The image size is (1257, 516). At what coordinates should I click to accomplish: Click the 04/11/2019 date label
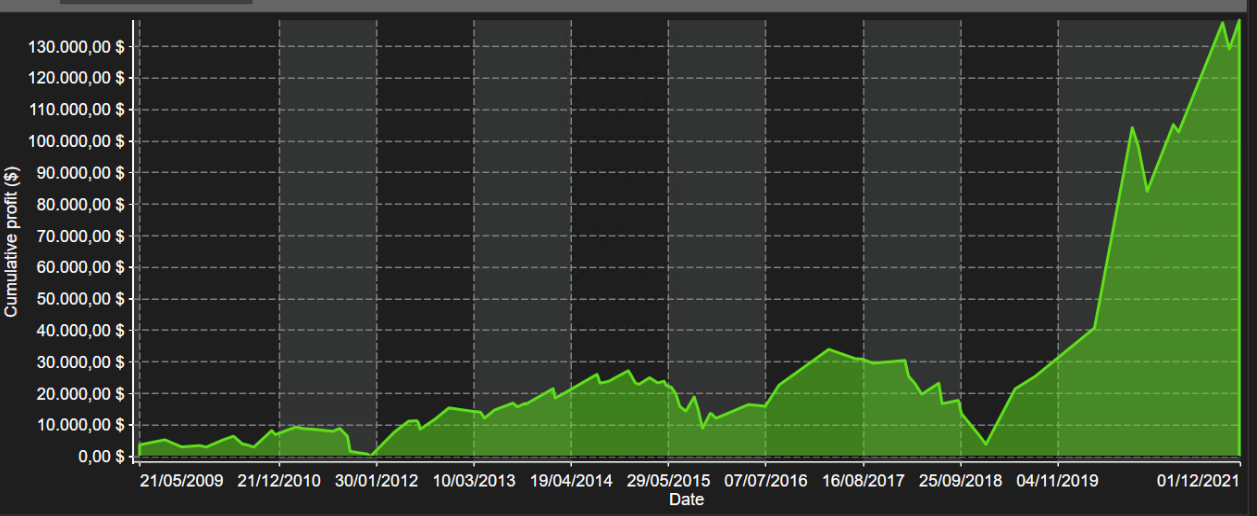[1058, 481]
